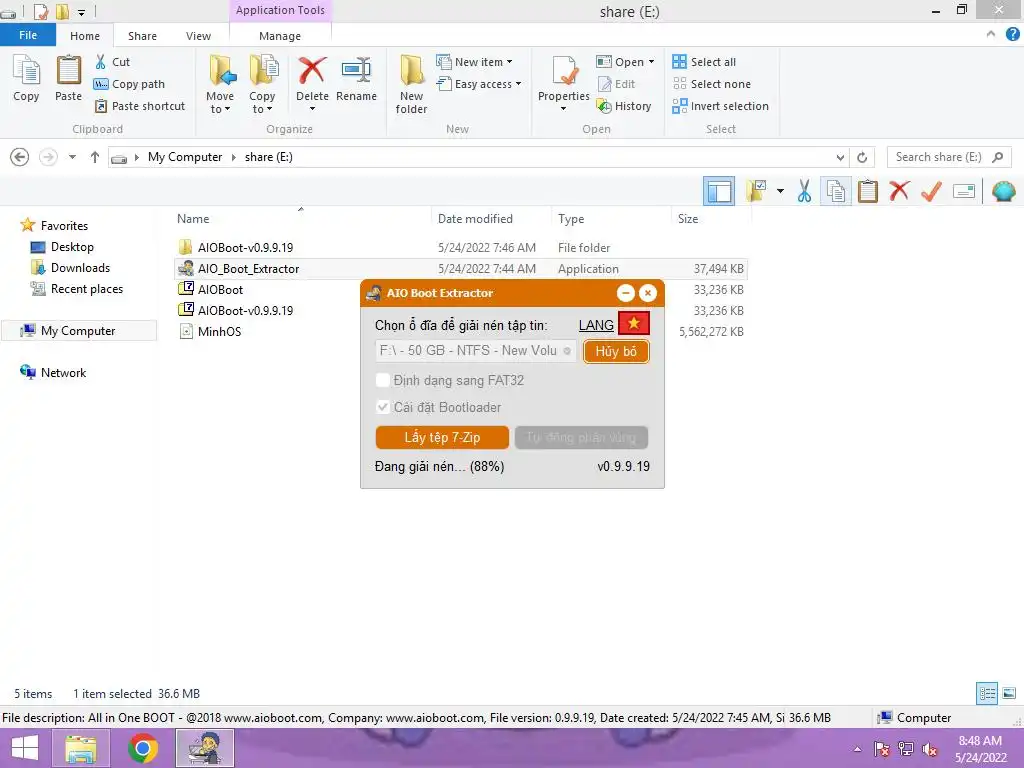Create a New folder

tap(411, 85)
